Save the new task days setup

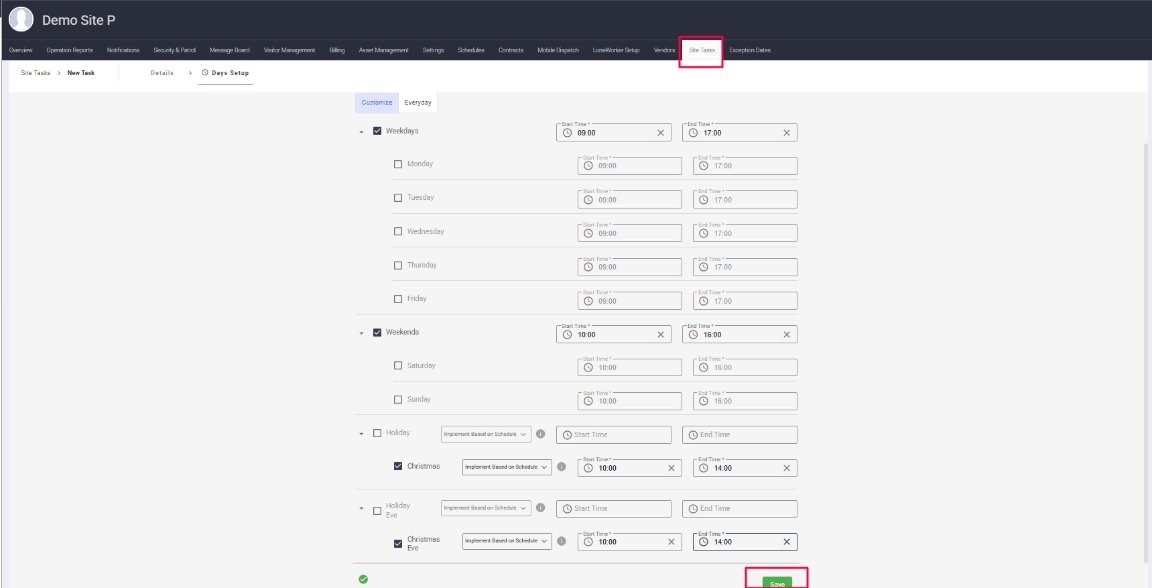click(x=777, y=583)
